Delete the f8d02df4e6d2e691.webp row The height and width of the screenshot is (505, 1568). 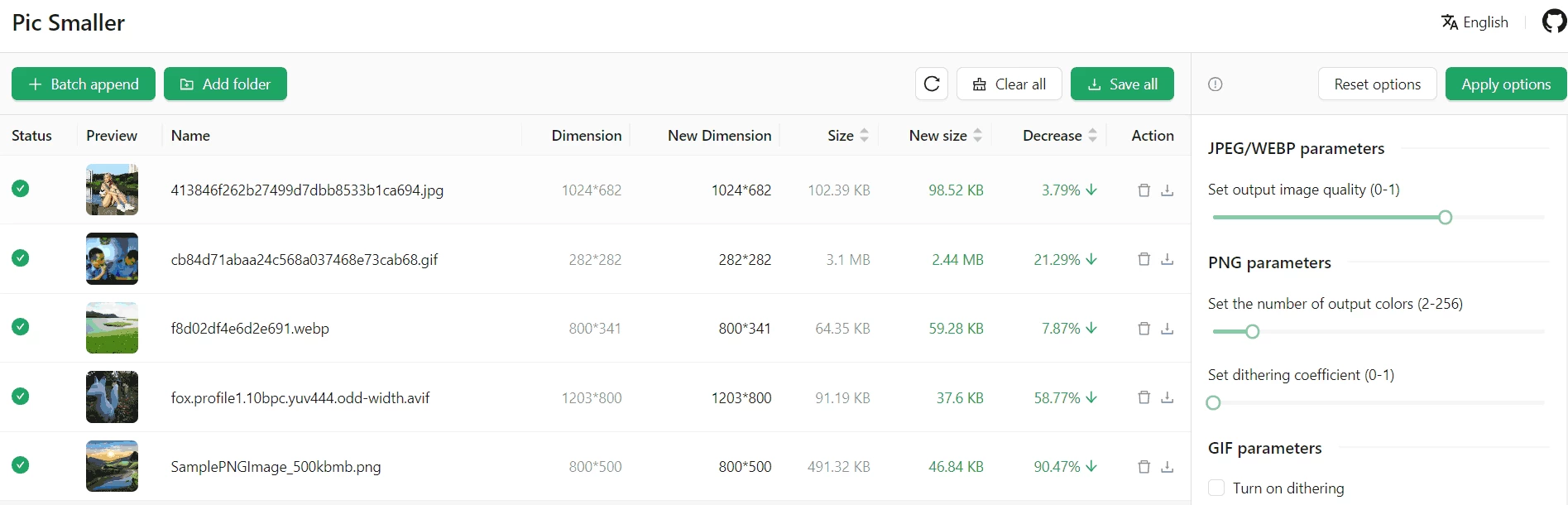tap(1144, 329)
